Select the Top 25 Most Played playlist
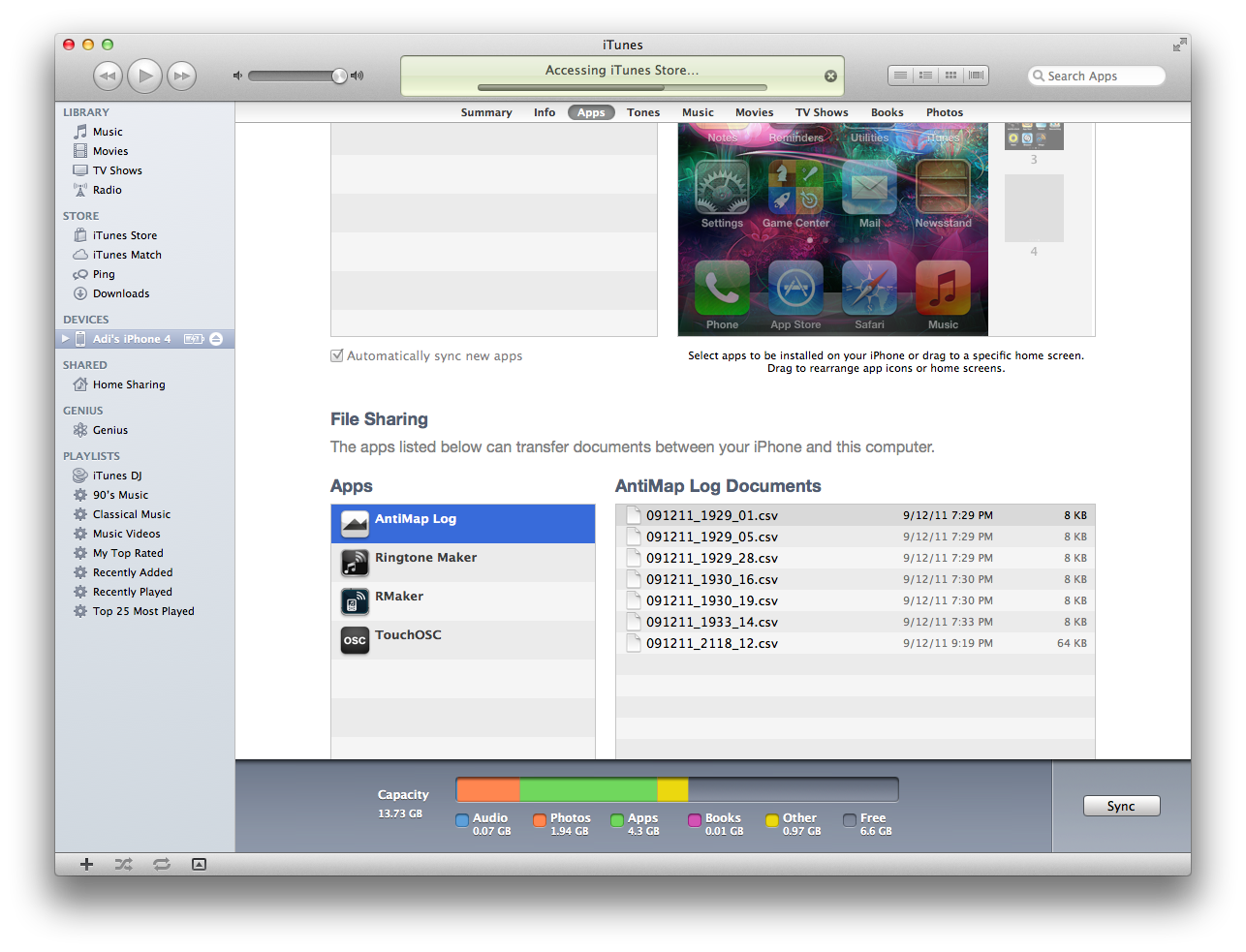1246x952 pixels. point(144,611)
